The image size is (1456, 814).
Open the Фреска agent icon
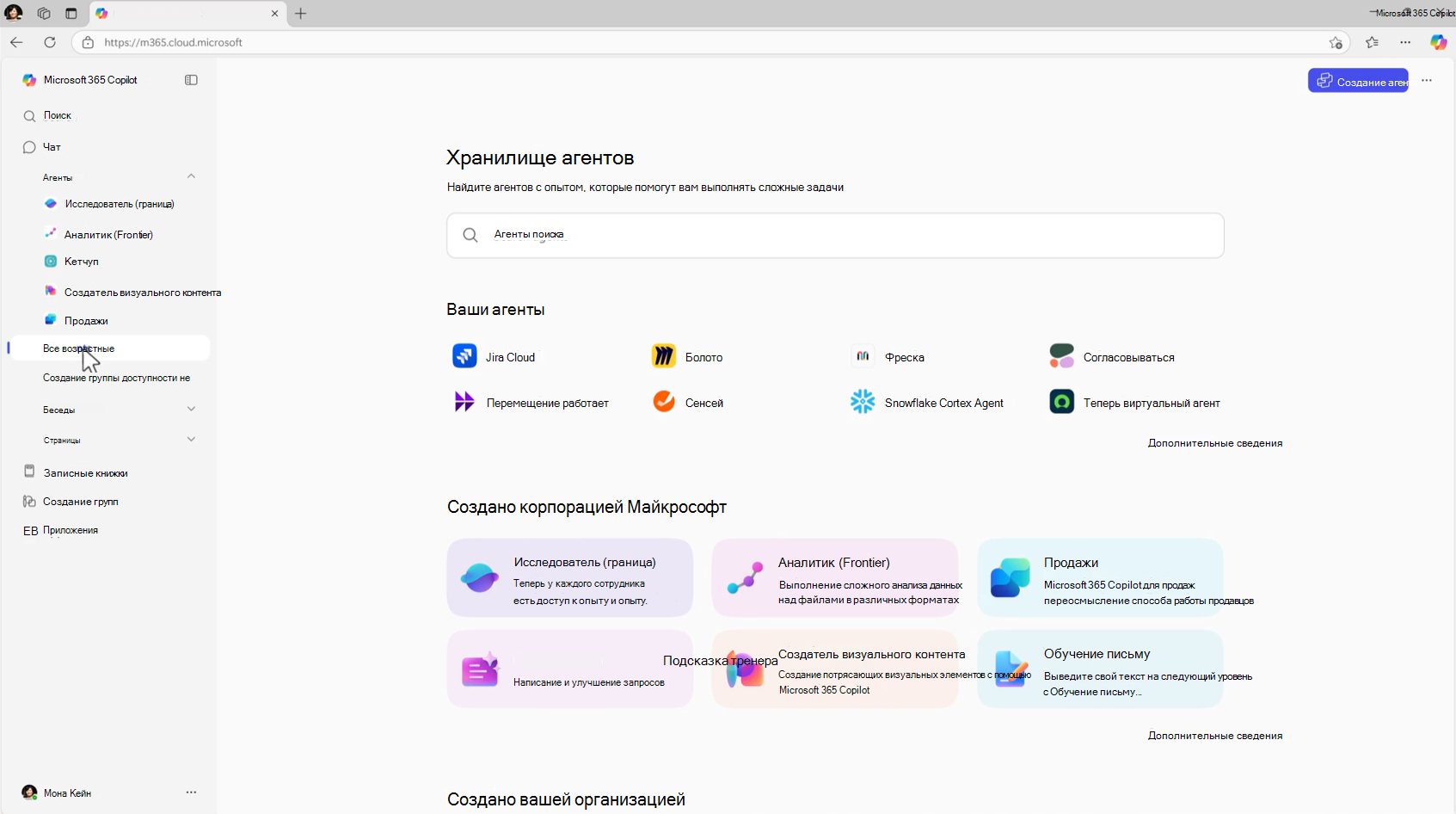click(863, 355)
